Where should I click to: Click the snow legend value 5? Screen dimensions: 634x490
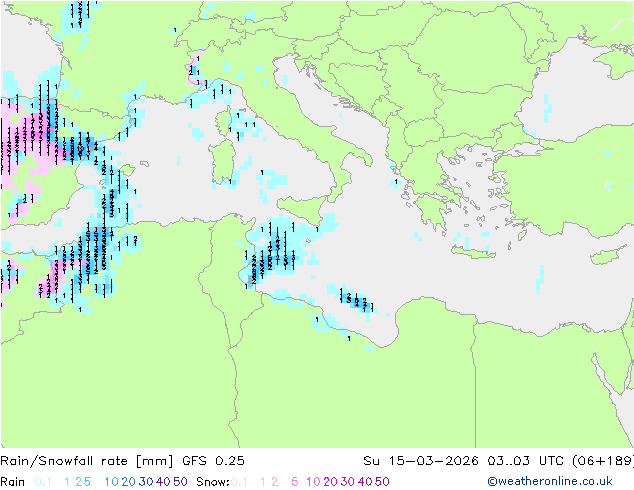point(295,482)
